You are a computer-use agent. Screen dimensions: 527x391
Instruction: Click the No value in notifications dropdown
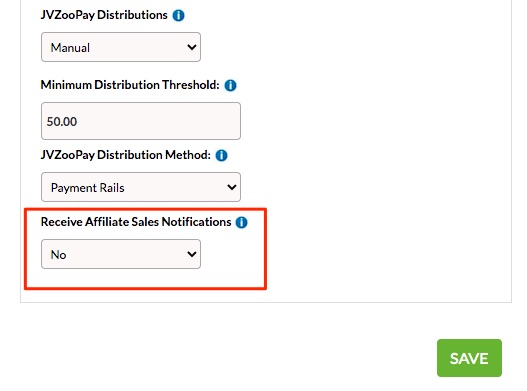(58, 255)
